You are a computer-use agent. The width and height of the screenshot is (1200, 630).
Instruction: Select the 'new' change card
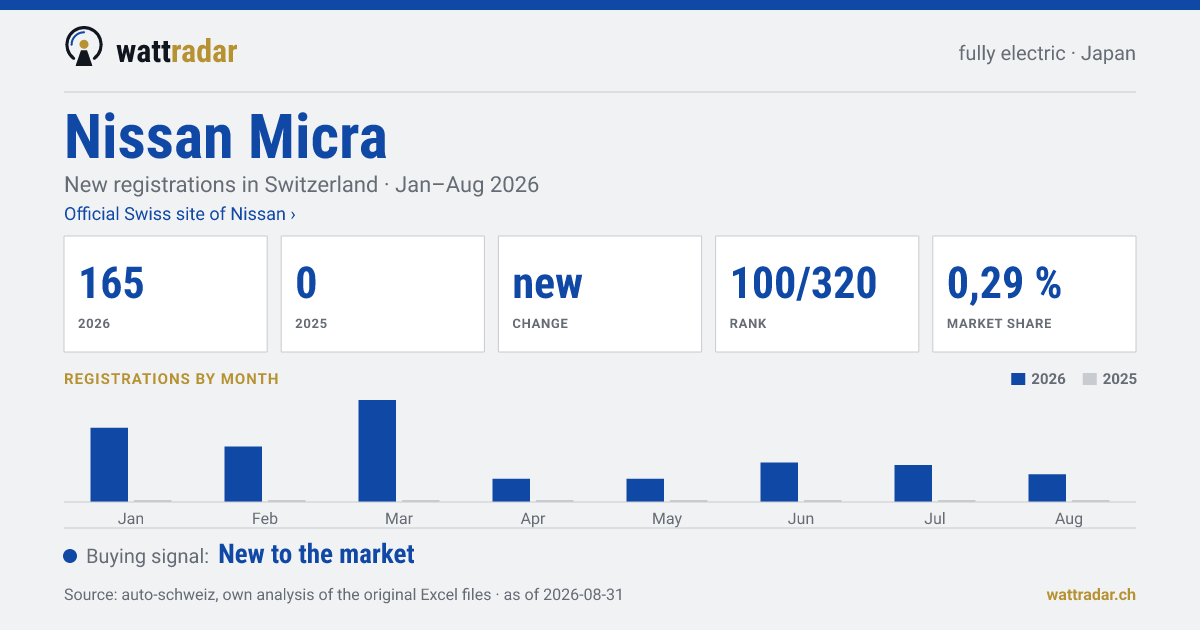coord(600,294)
